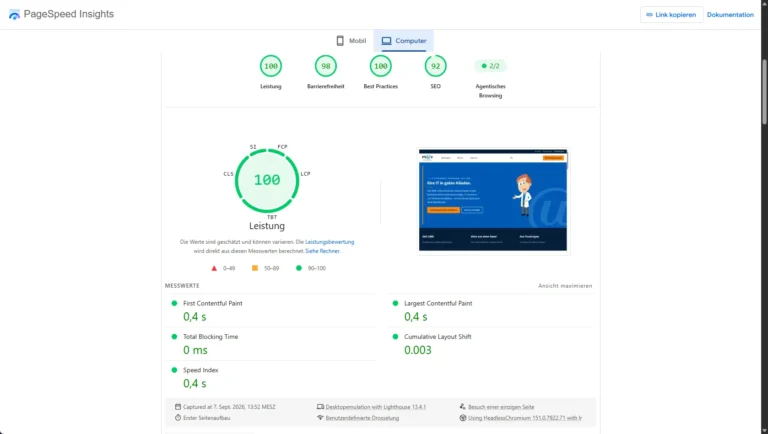Click the MESSWERTE section heading

point(182,286)
